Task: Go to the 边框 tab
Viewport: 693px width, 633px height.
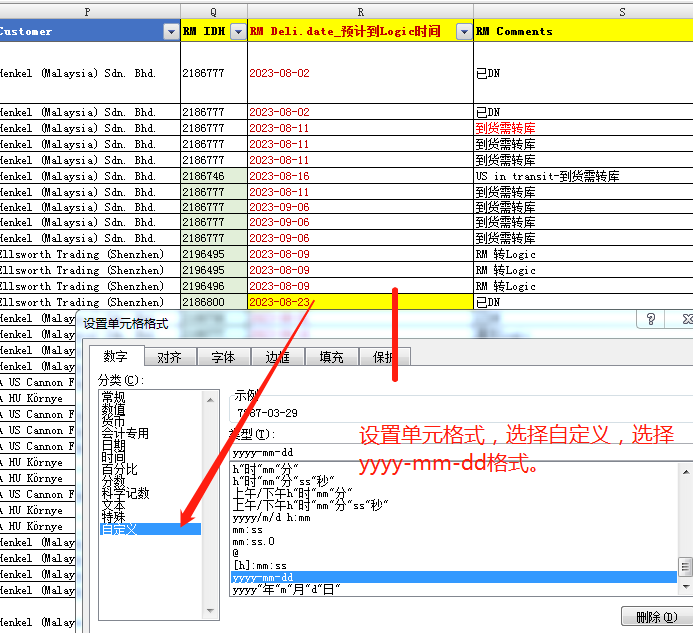Action: tap(277, 357)
